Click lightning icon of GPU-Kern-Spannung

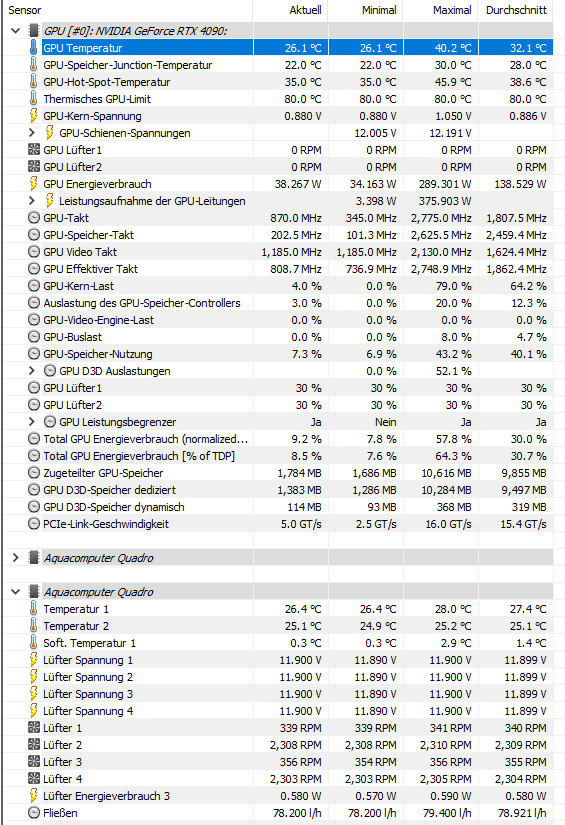click(34, 115)
